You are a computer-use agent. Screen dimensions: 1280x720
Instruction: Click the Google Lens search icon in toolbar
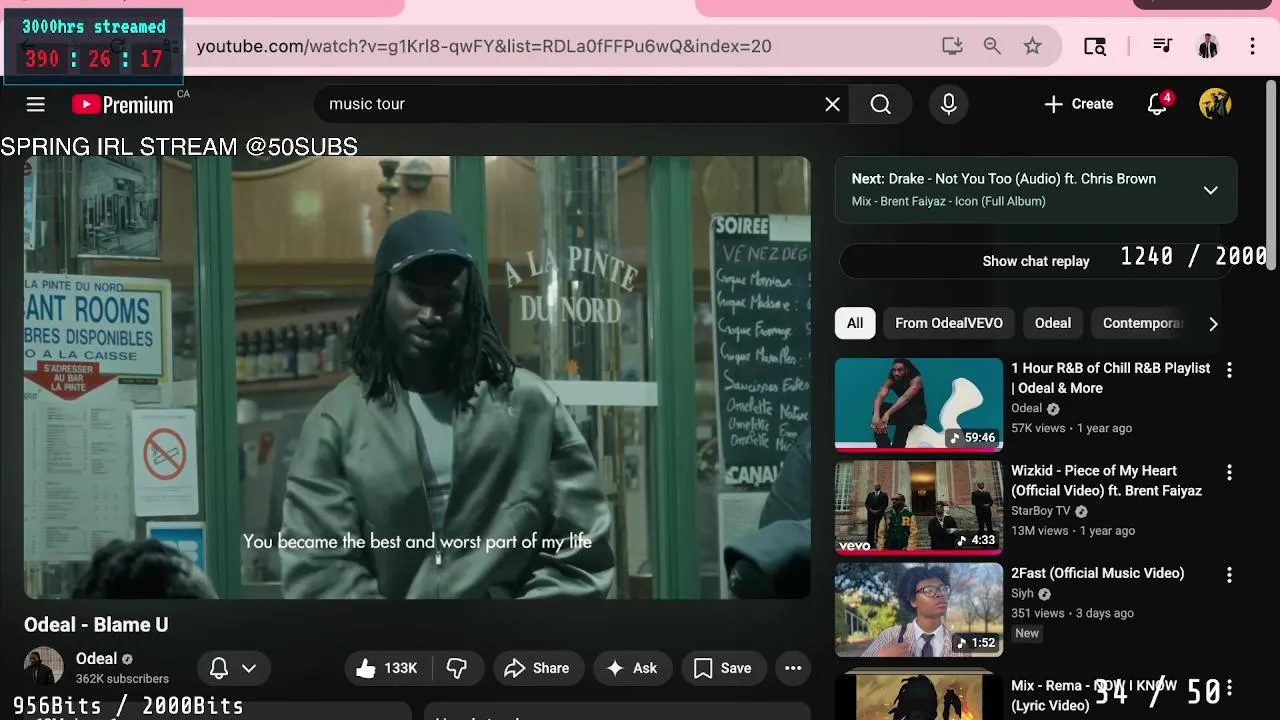tap(1095, 46)
